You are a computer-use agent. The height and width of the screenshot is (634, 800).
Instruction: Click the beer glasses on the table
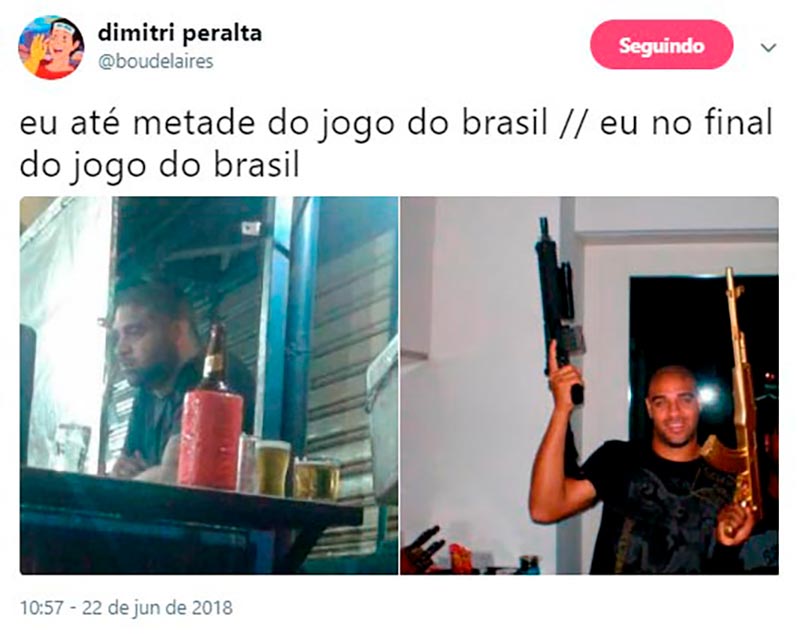click(289, 468)
